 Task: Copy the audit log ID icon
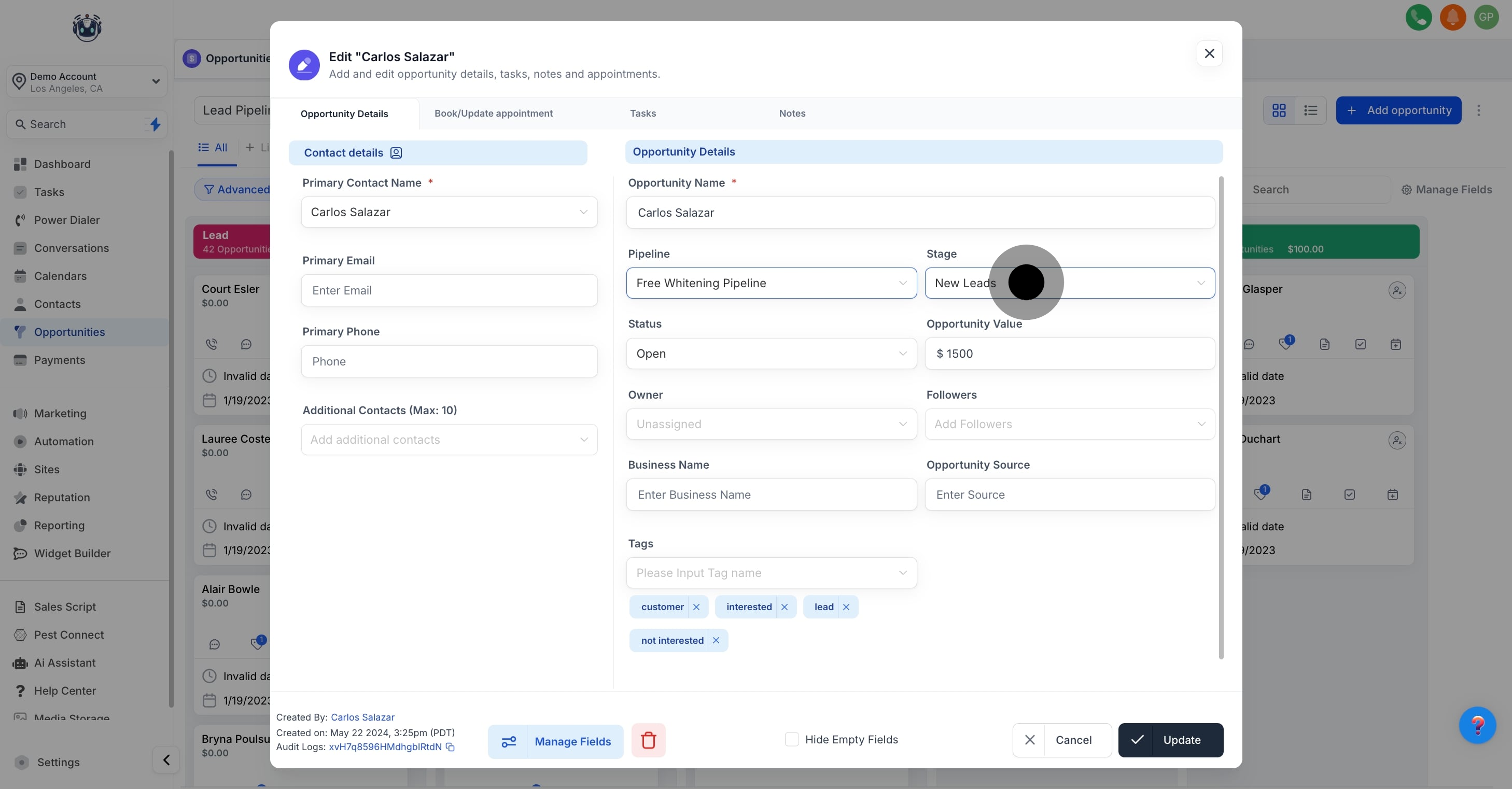tap(450, 747)
